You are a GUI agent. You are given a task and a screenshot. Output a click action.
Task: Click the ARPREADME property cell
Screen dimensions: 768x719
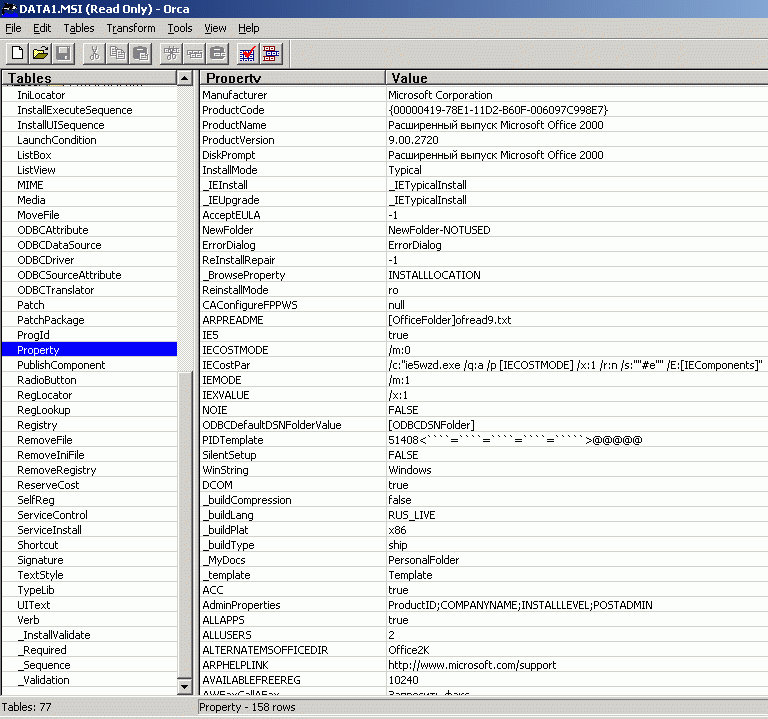pyautogui.click(x=293, y=320)
